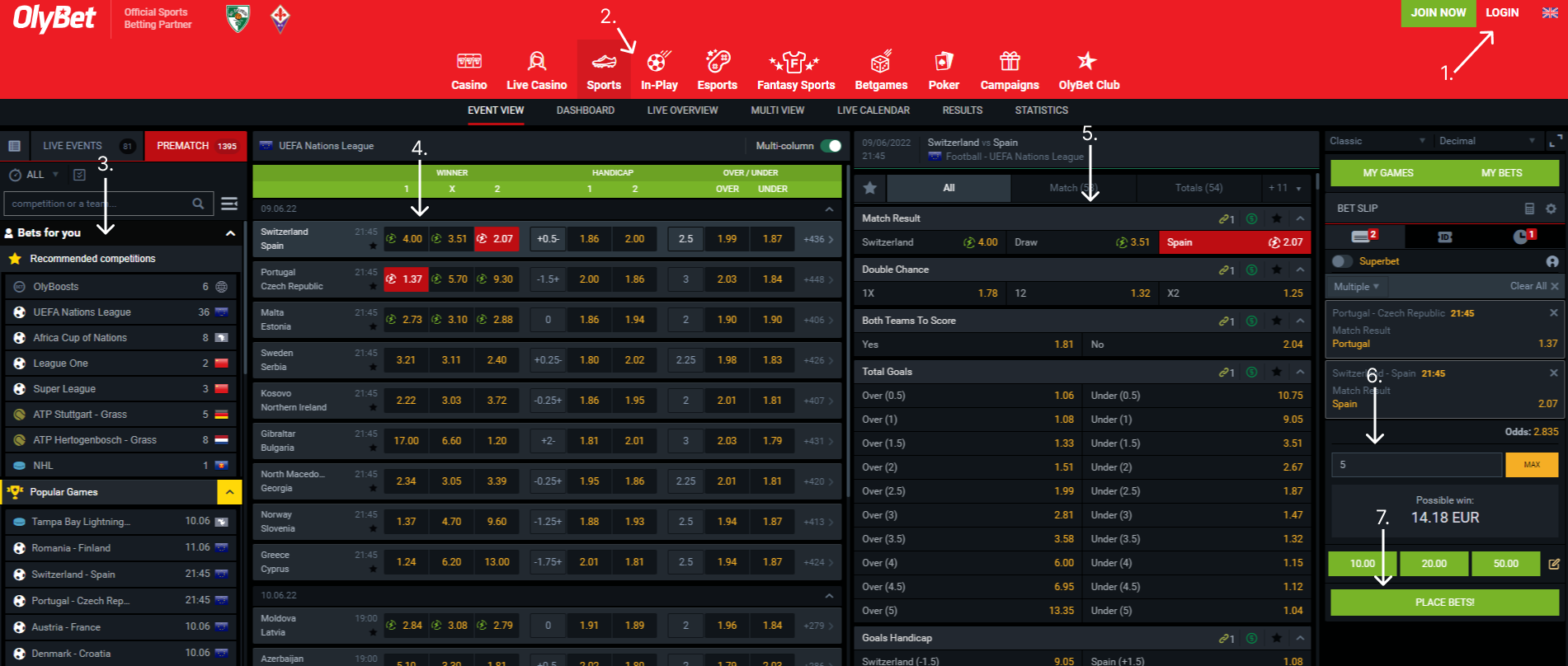Open the Casino section icon
The height and width of the screenshot is (666, 1568).
469,62
